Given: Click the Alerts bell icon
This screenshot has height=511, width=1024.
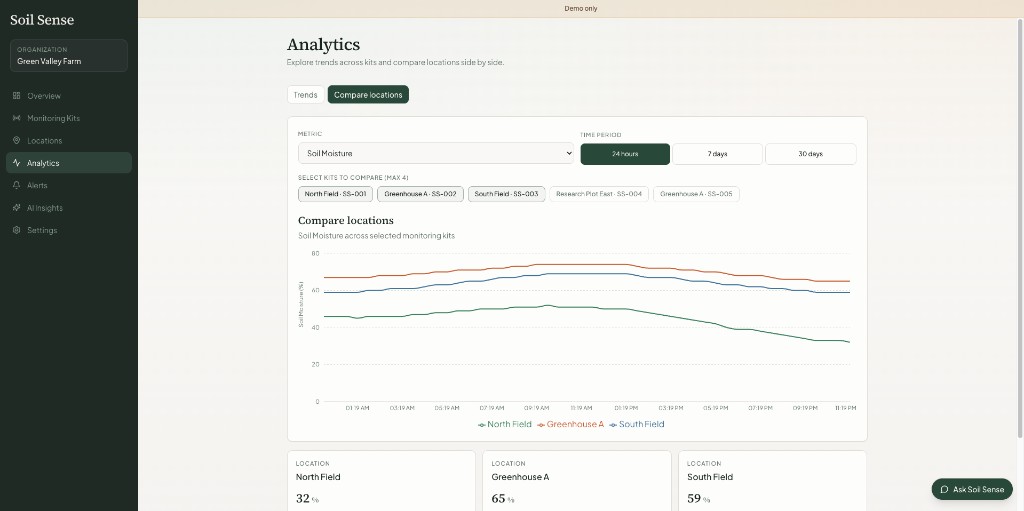Looking at the screenshot, I should coord(16,185).
